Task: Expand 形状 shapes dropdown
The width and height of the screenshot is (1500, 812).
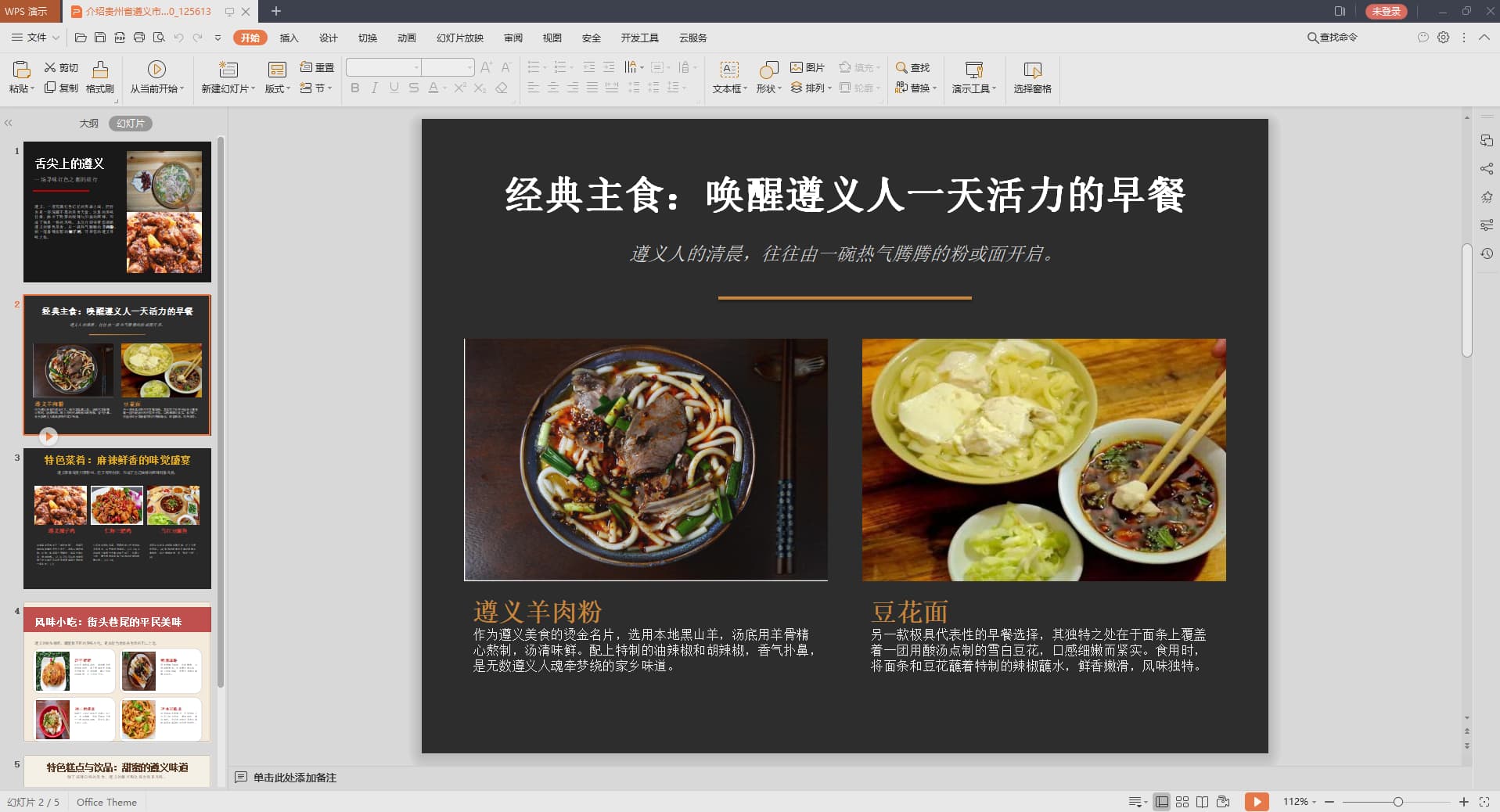Action: (769, 88)
